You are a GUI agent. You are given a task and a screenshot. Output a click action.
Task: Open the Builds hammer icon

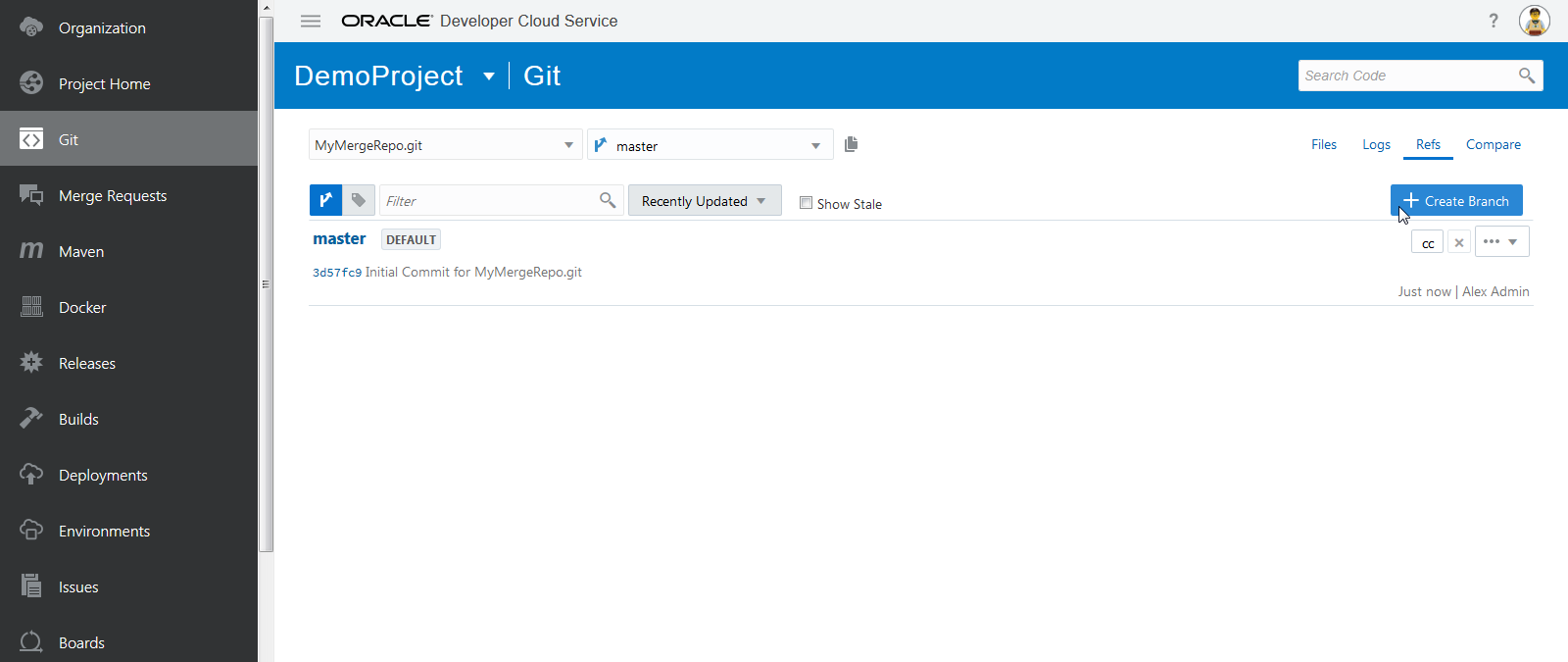[x=31, y=419]
